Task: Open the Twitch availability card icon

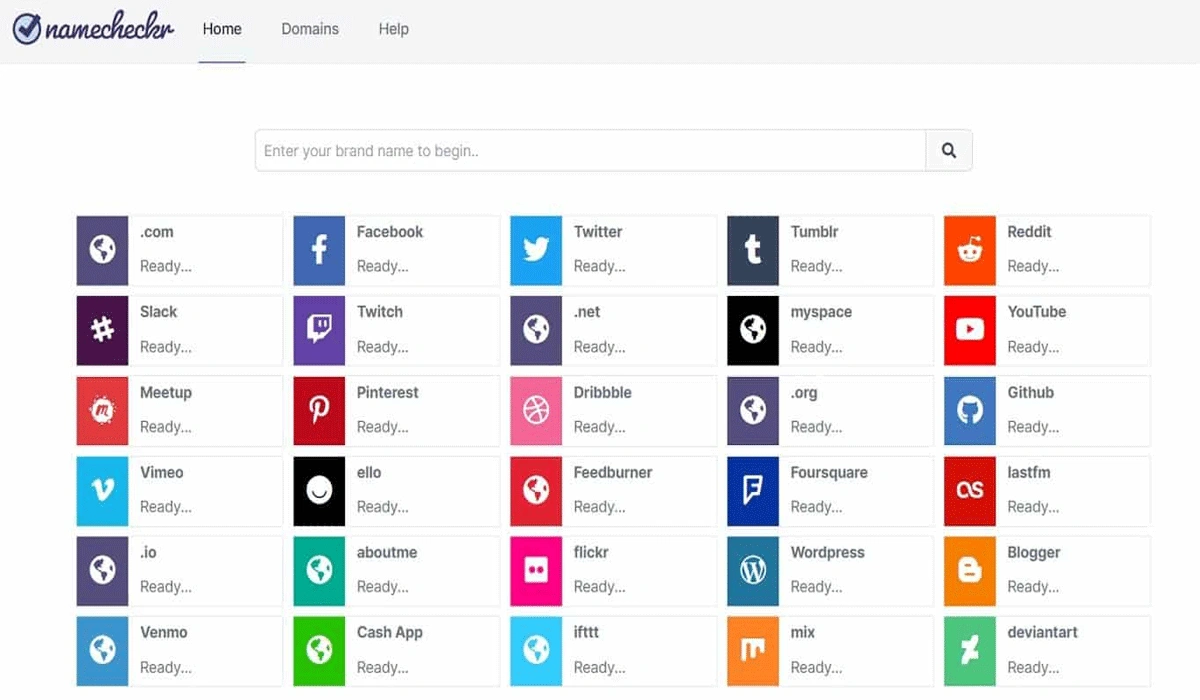Action: point(318,330)
